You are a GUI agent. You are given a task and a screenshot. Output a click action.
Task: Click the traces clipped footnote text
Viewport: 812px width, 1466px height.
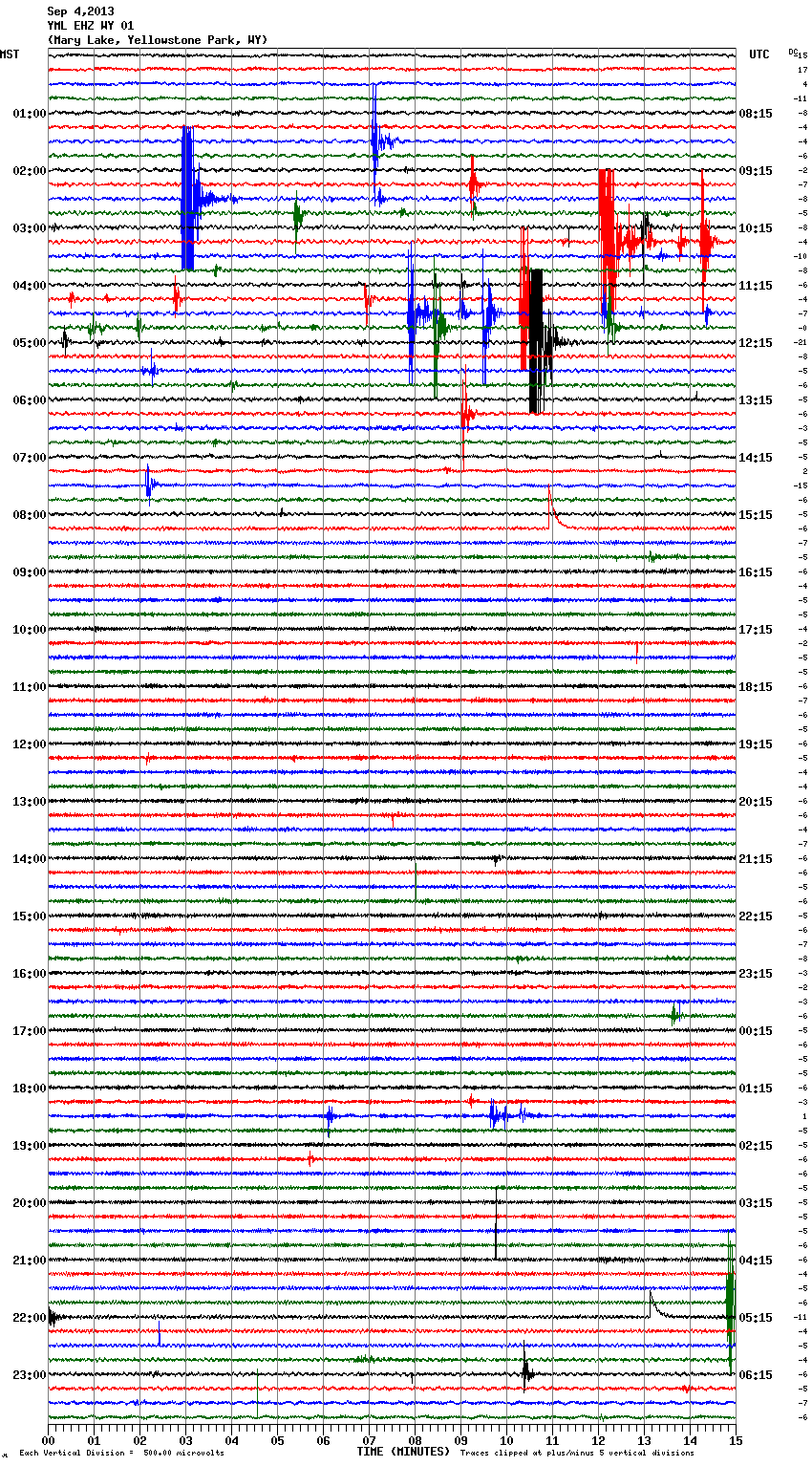(577, 1453)
